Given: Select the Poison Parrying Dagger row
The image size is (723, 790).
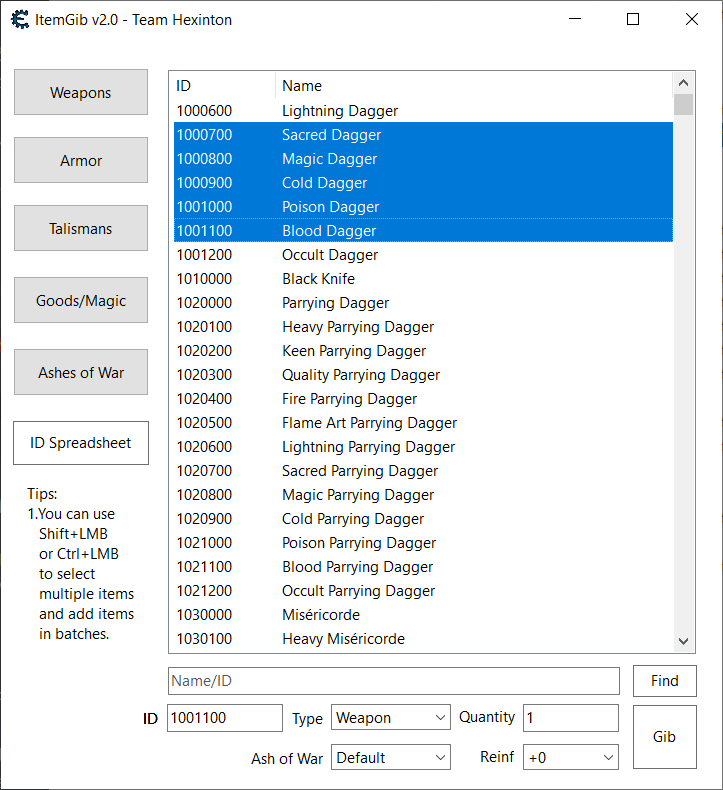Looking at the screenshot, I should 423,543.
